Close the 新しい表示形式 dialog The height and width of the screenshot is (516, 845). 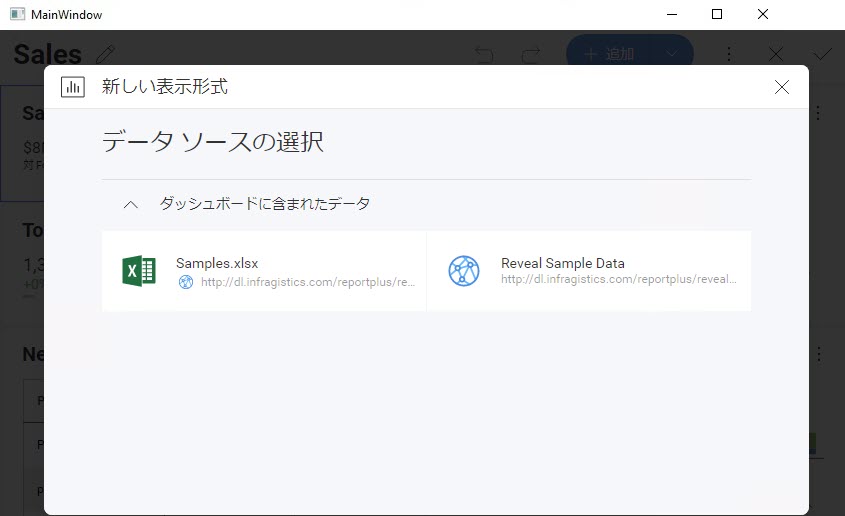pos(782,87)
